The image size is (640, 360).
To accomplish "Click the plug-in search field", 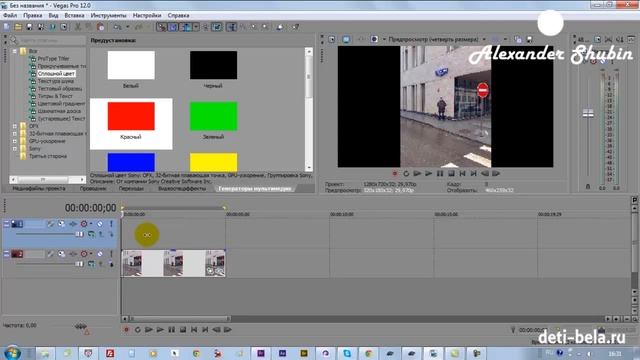I will (x=52, y=40).
